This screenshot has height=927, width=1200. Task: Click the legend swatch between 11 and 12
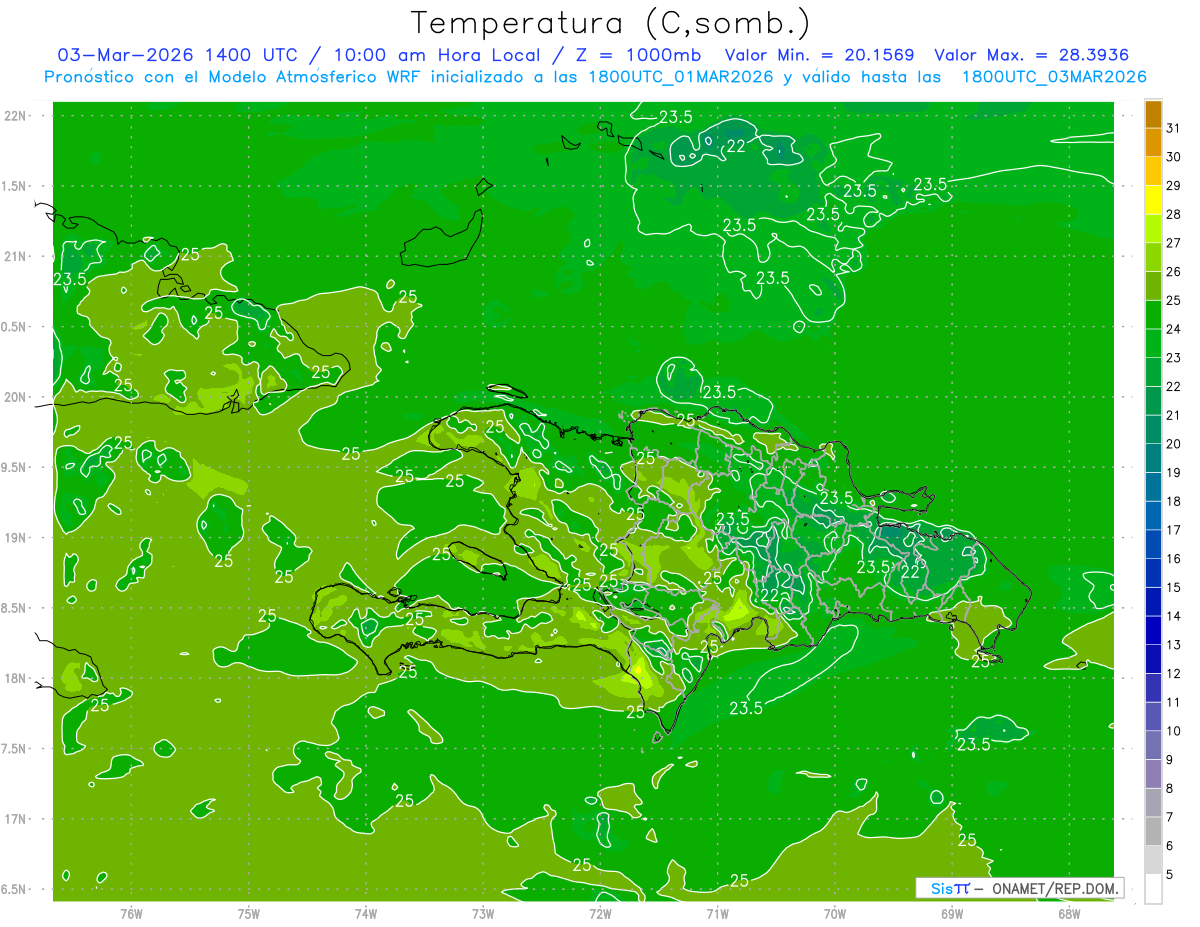click(x=1153, y=688)
